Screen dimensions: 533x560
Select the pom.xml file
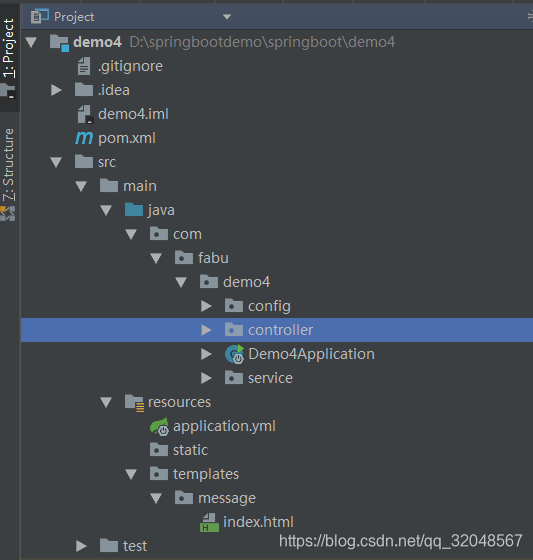[x=127, y=139]
